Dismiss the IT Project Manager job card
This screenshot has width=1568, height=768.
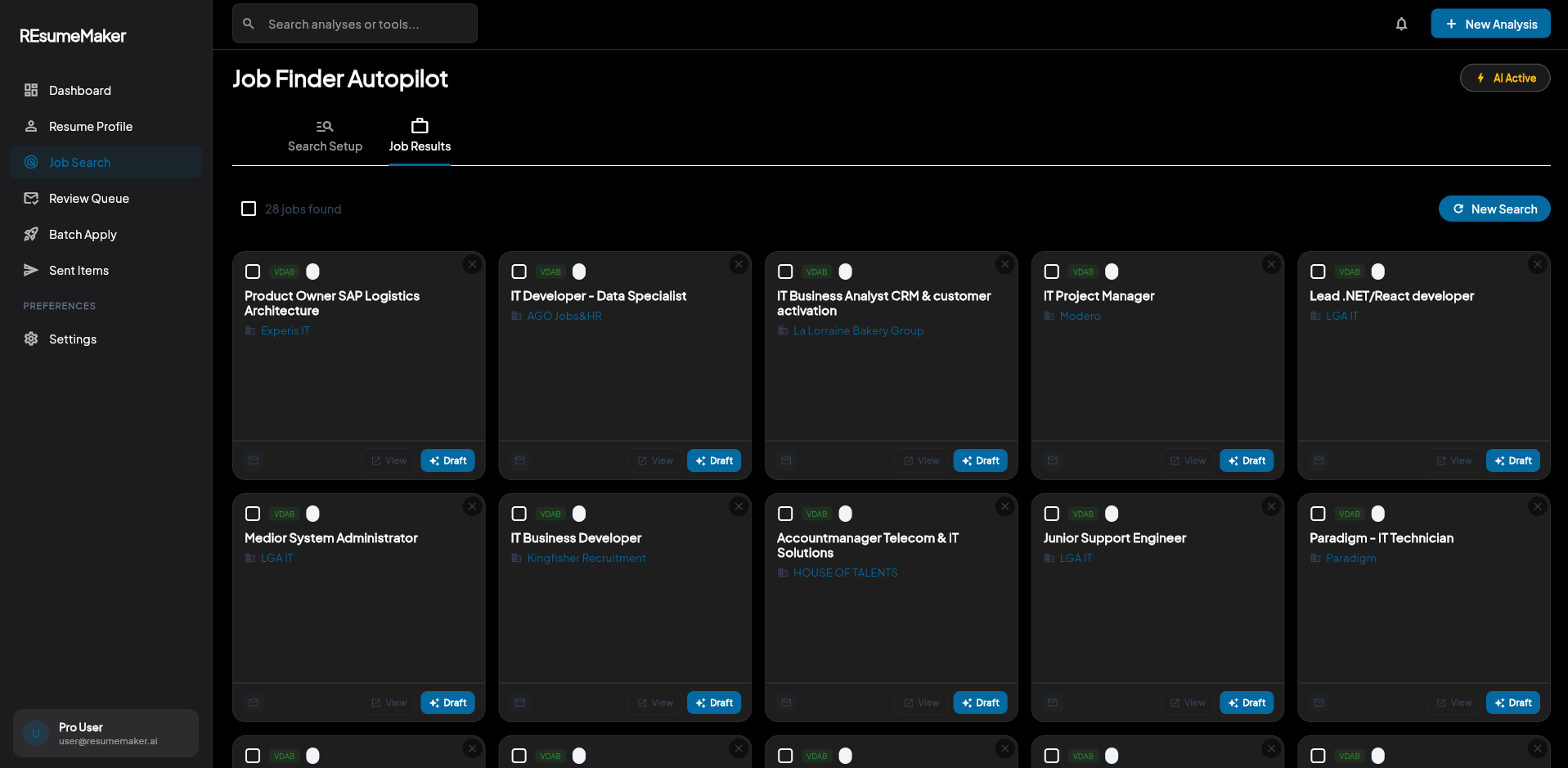[1271, 264]
